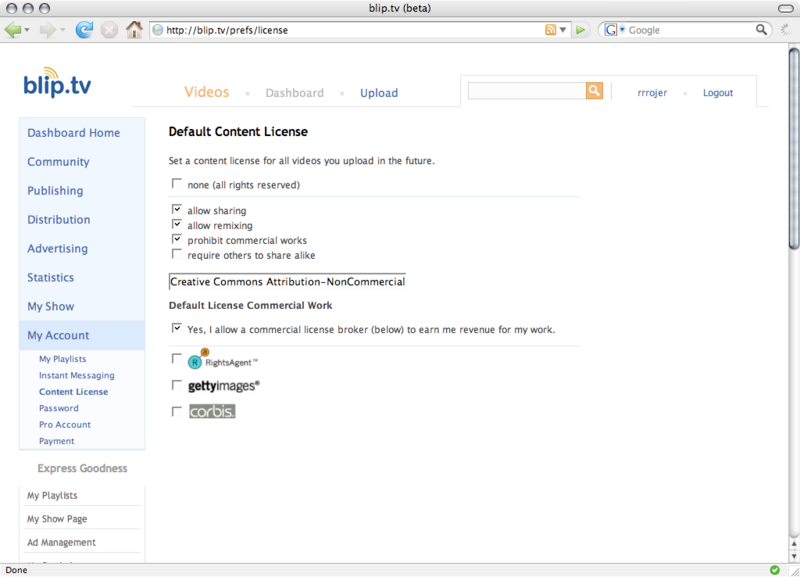Open the back button history dropdown
800x577 pixels.
(27, 30)
